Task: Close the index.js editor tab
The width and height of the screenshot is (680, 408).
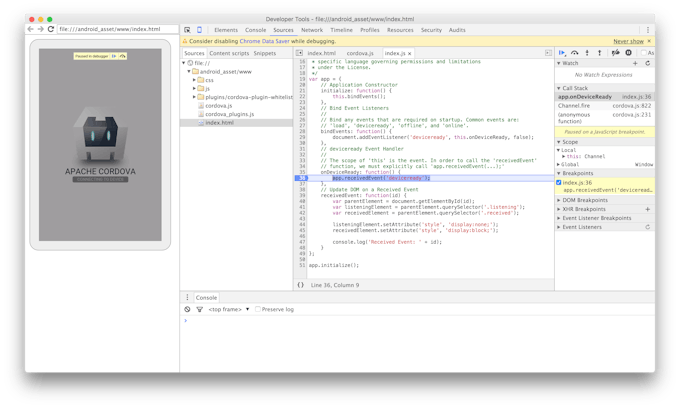Action: point(409,53)
